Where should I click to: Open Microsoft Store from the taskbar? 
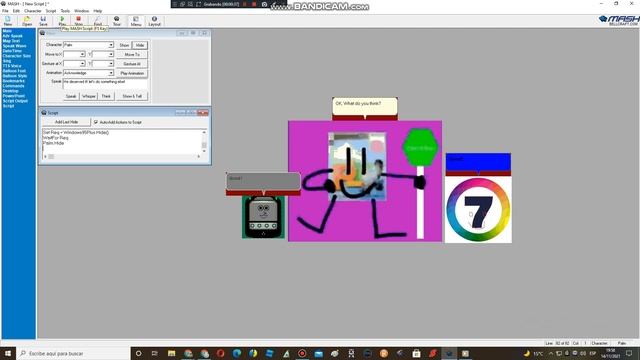point(416,353)
